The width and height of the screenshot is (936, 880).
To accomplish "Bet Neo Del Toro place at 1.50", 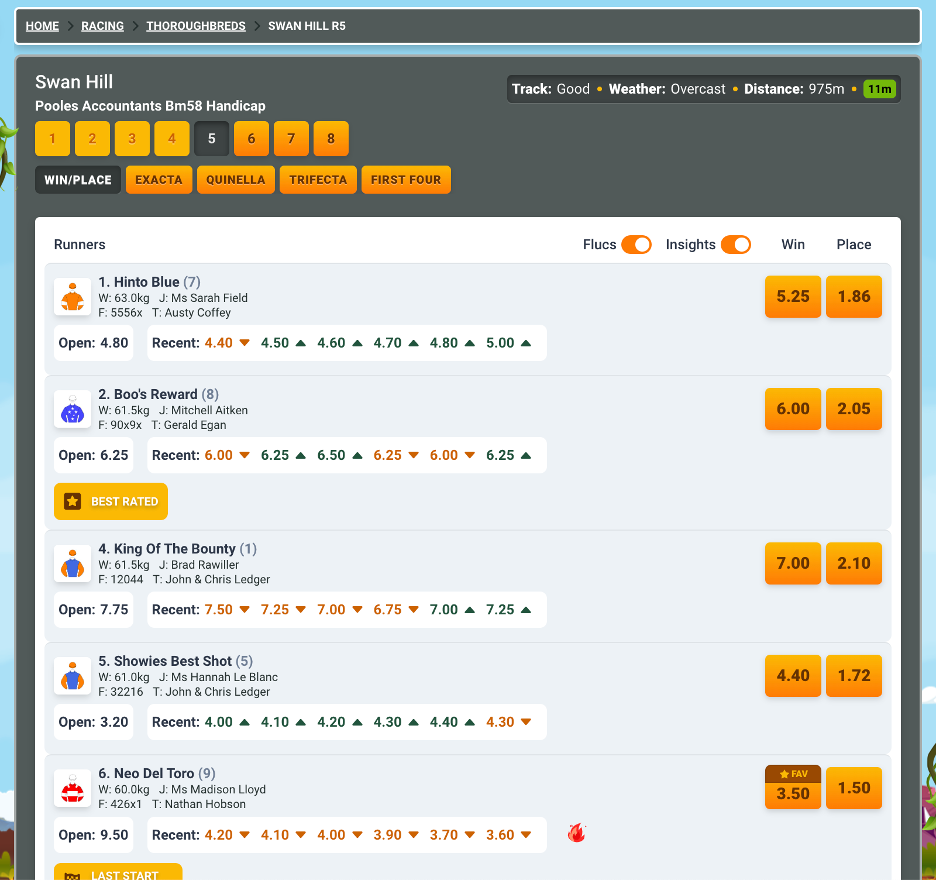I will tap(854, 788).
